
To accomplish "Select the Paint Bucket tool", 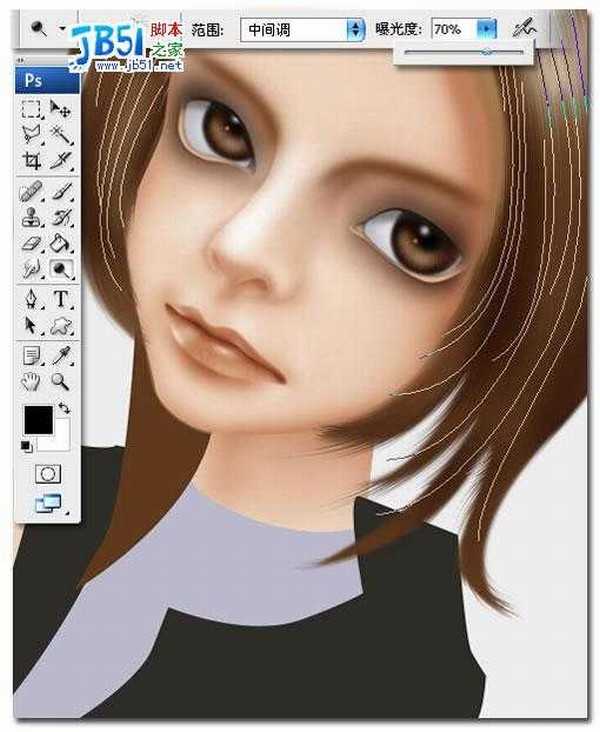I will pyautogui.click(x=61, y=242).
